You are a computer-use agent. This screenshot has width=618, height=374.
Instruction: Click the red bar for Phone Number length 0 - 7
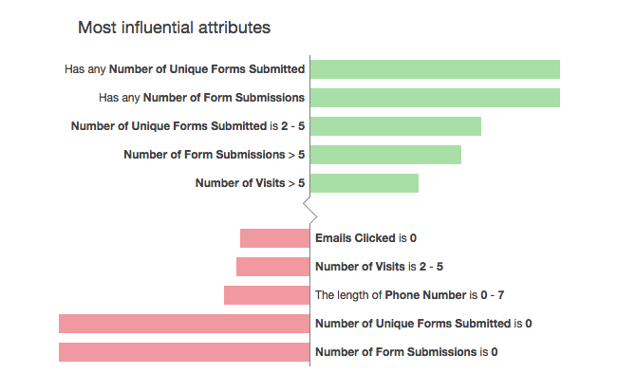267,295
